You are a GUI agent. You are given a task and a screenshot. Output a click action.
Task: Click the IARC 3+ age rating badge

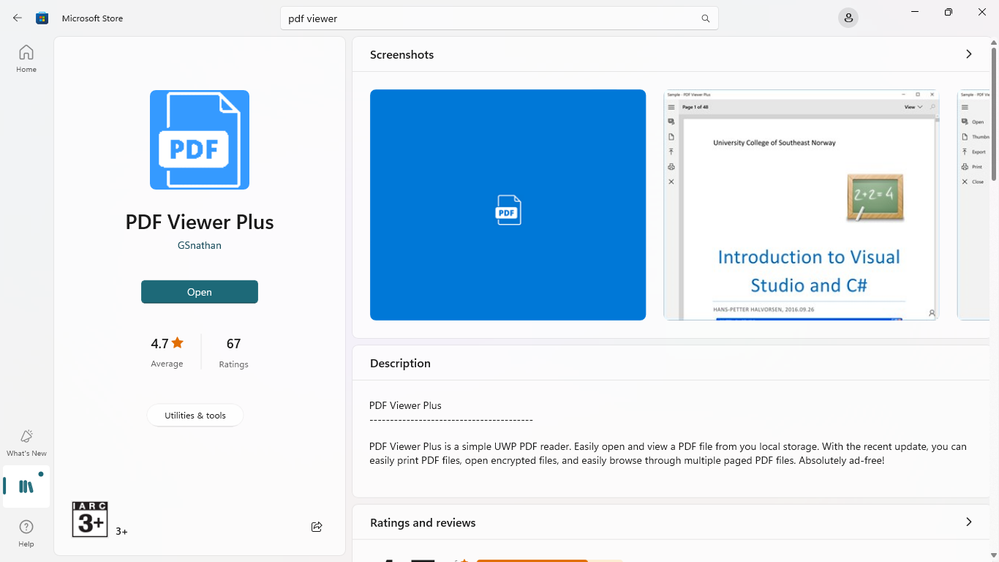(x=90, y=519)
